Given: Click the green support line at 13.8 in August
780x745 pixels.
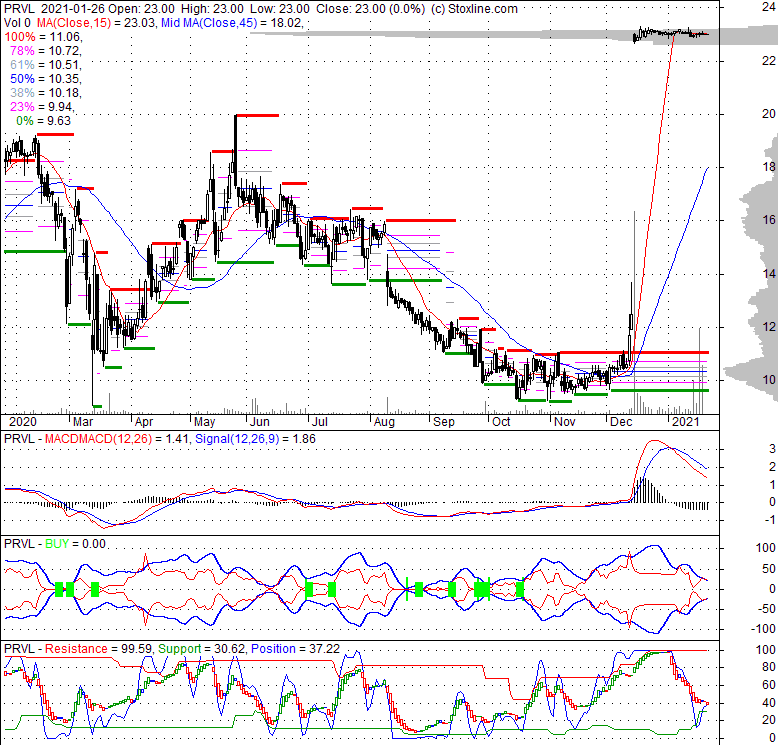Looking at the screenshot, I should point(405,280).
